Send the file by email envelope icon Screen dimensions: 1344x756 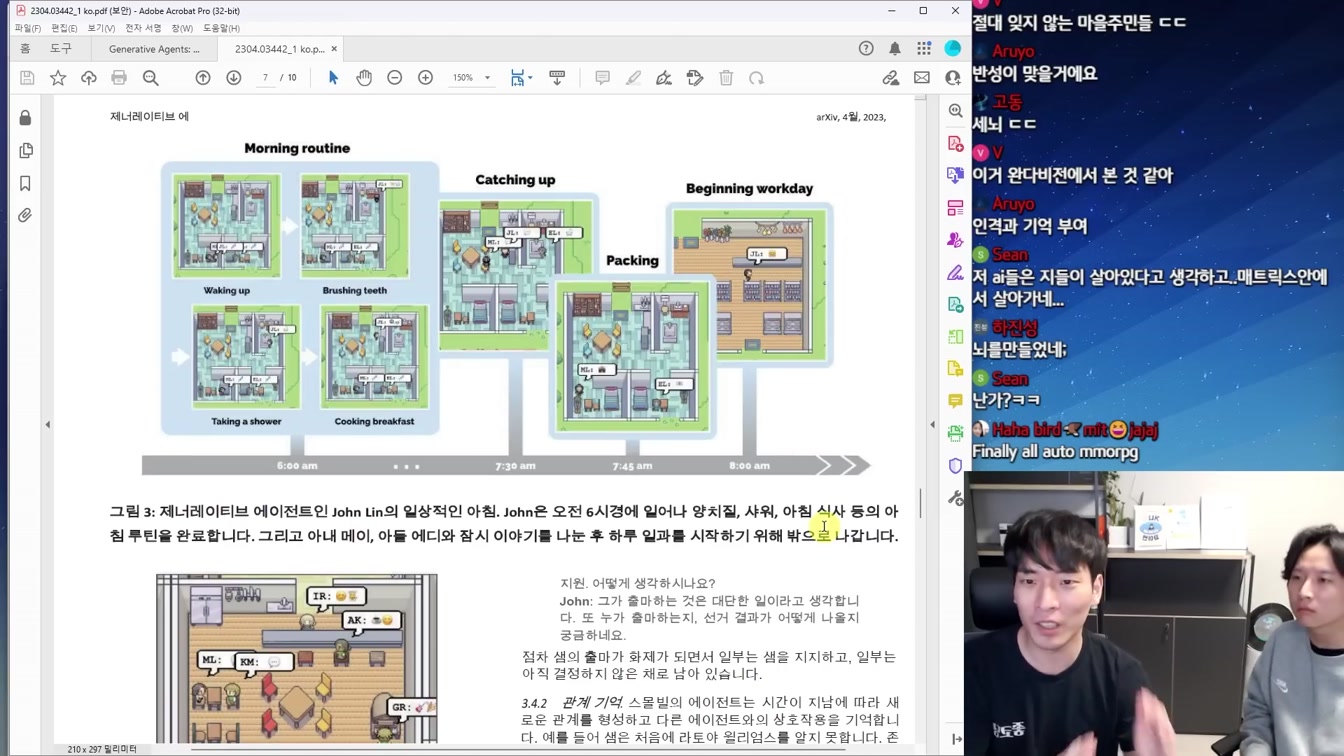point(922,78)
